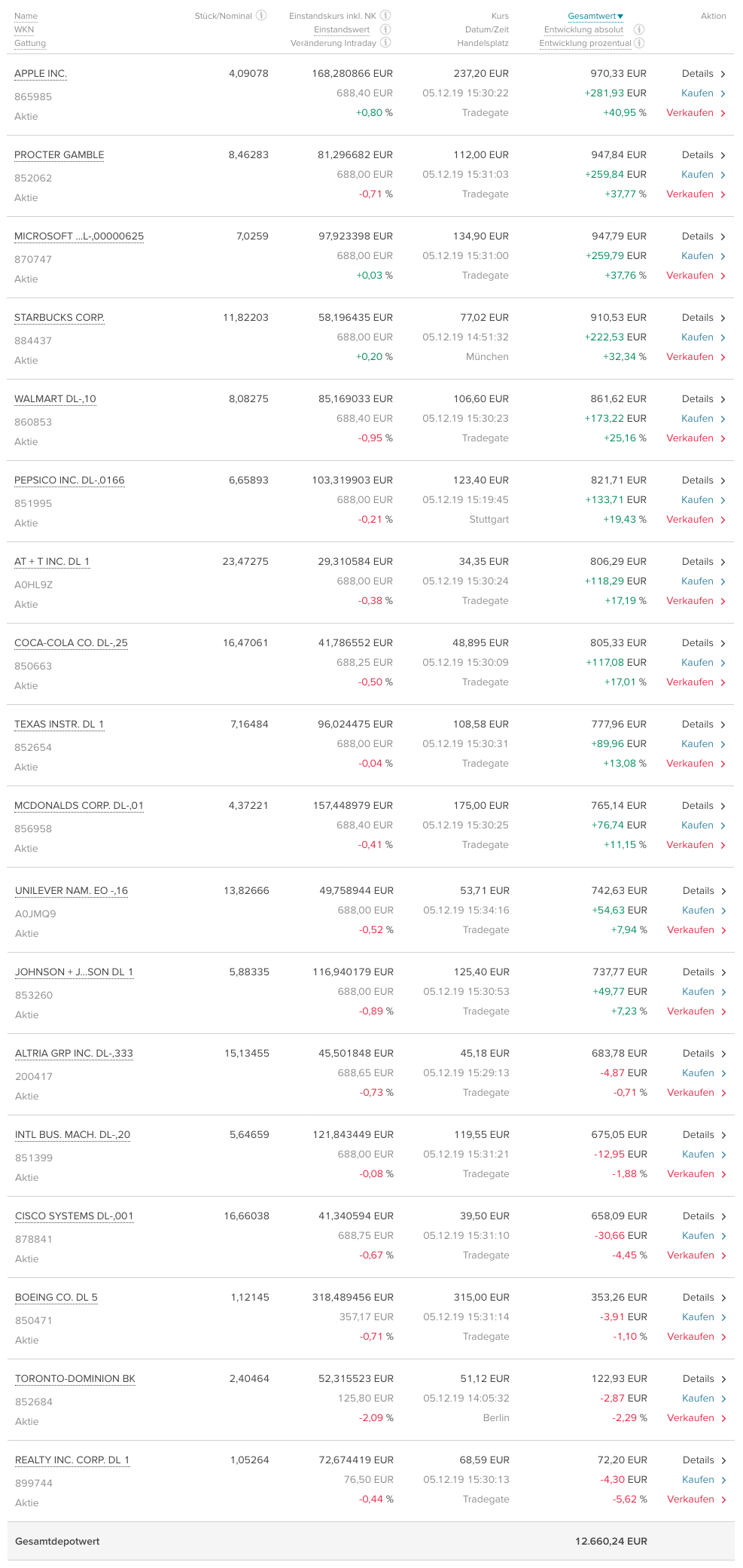
Task: Sell Coca-Cola position with Verkaufen
Action: (x=690, y=682)
